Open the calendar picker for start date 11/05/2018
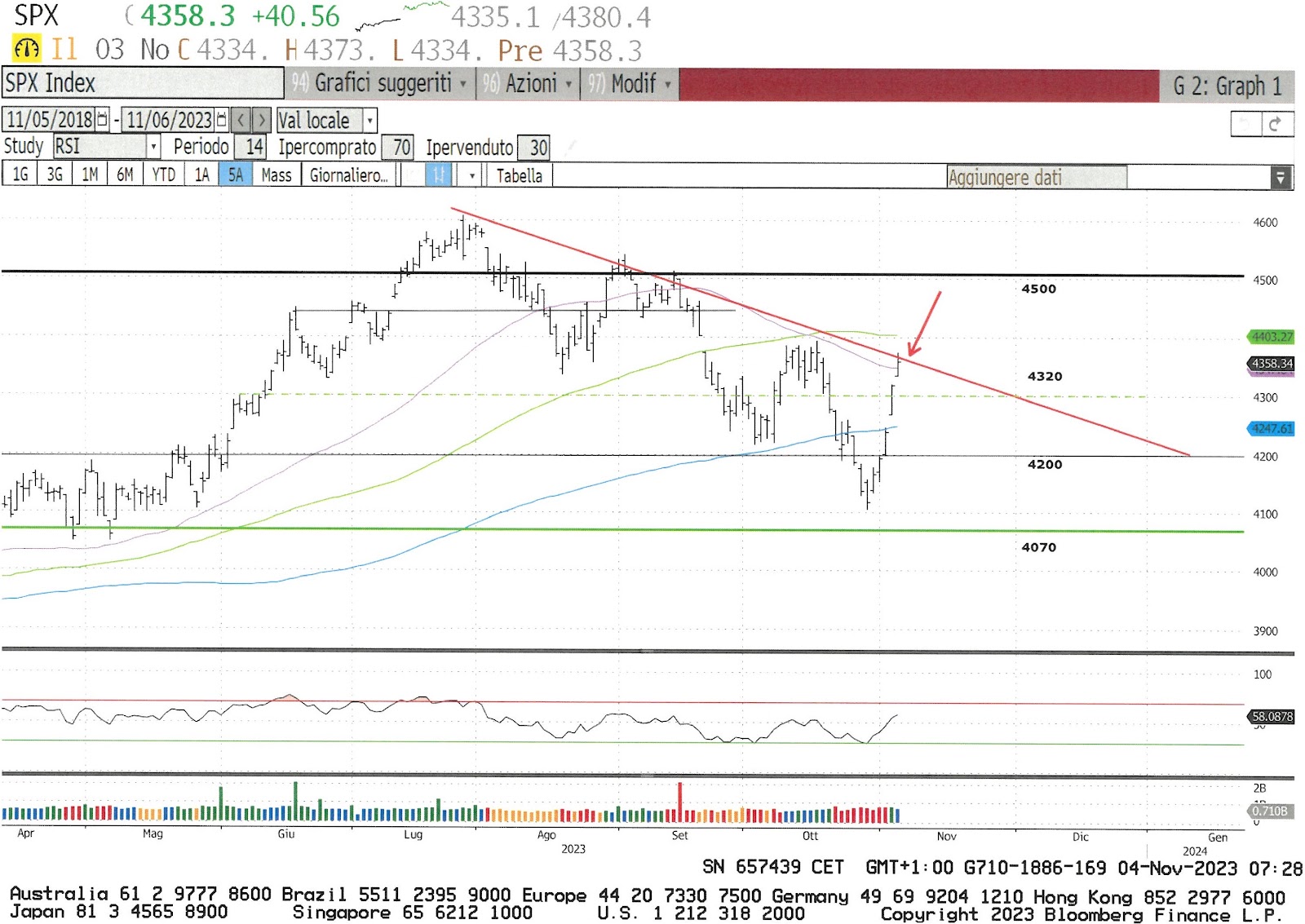 click(102, 120)
